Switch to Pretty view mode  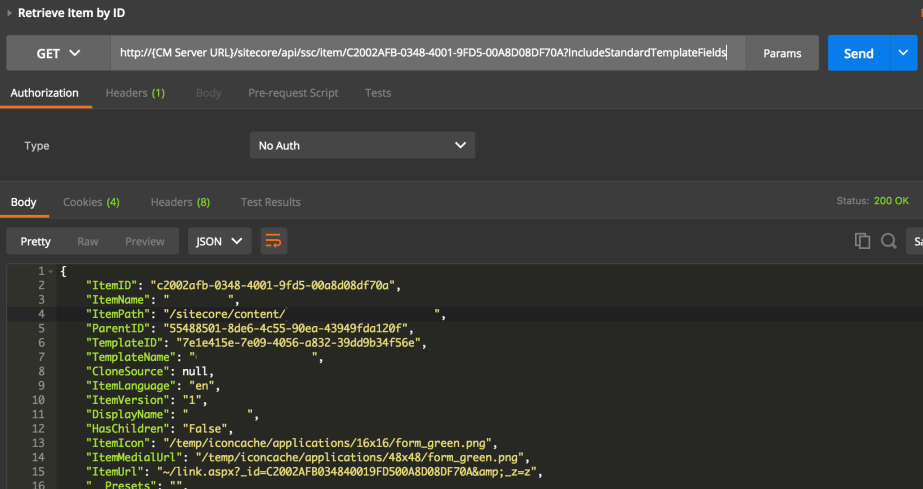coord(36,241)
